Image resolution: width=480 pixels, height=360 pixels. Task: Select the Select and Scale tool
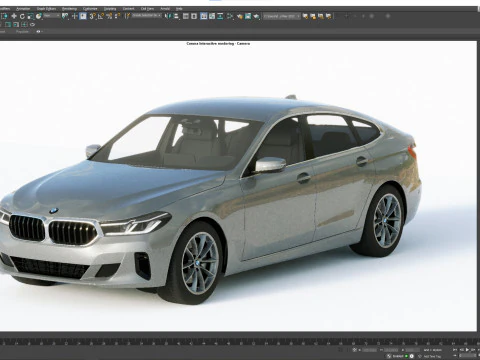[30, 16]
